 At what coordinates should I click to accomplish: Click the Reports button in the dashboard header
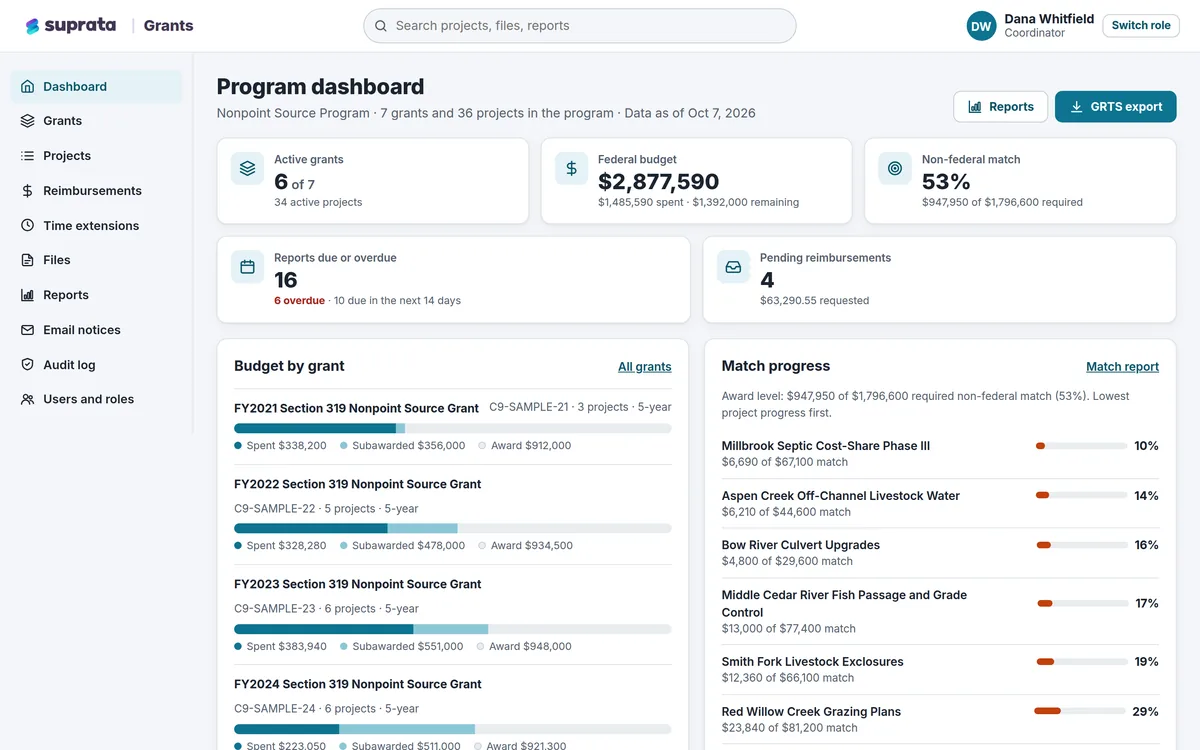pyautogui.click(x=1001, y=107)
